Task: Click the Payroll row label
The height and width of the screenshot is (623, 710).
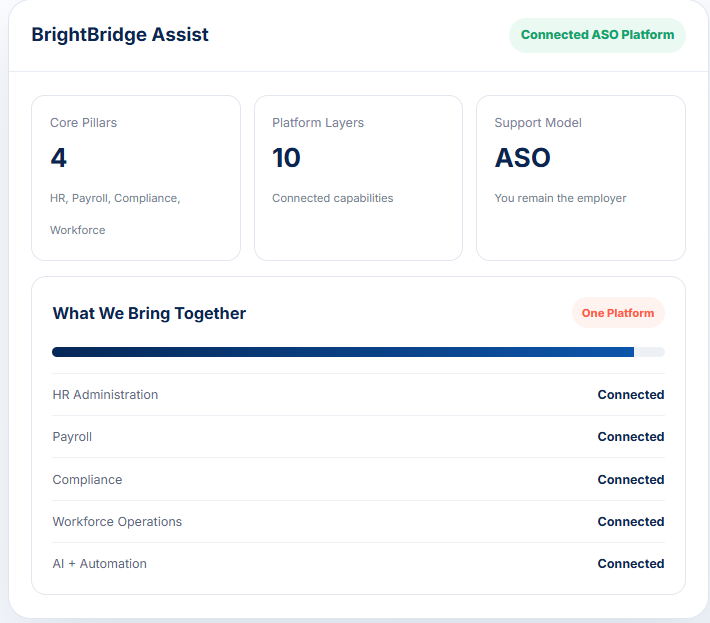Action: [x=72, y=437]
